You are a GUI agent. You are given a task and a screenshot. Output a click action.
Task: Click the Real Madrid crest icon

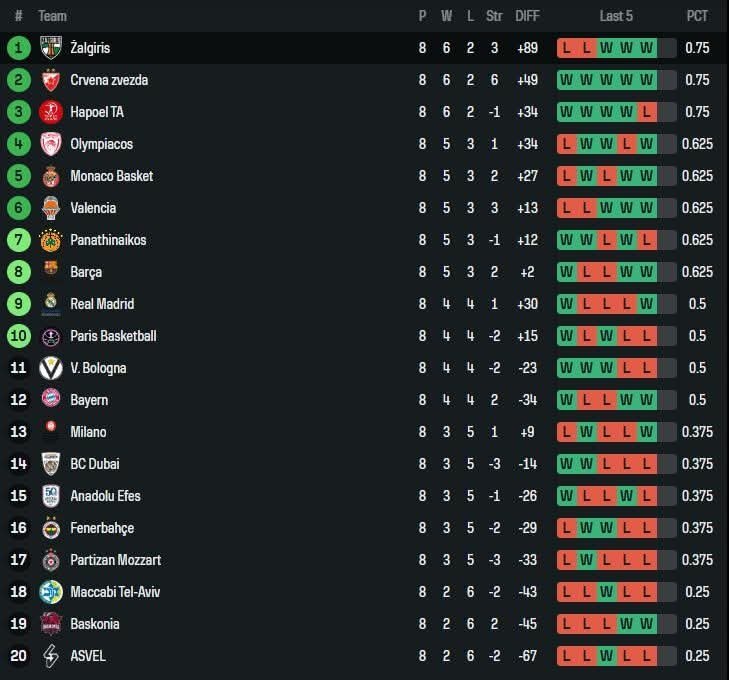[51, 304]
